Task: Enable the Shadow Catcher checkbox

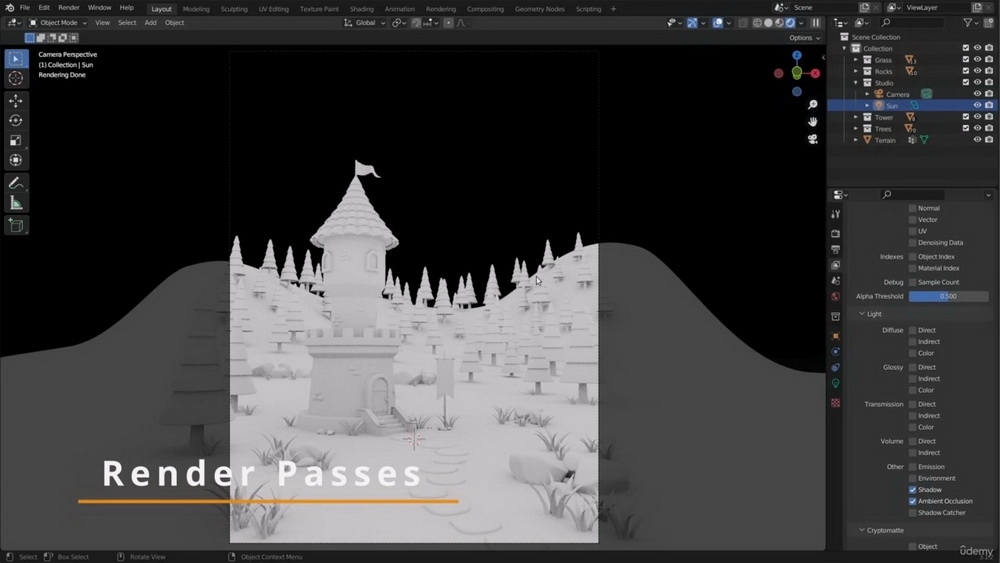Action: tap(913, 513)
